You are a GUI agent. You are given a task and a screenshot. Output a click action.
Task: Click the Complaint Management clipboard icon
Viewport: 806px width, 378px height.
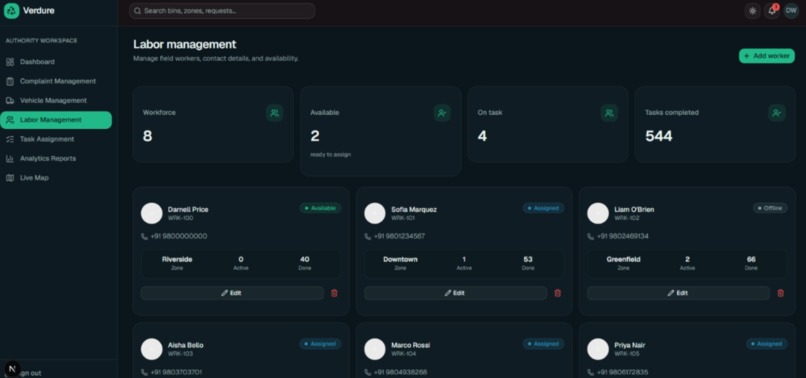pyautogui.click(x=10, y=81)
